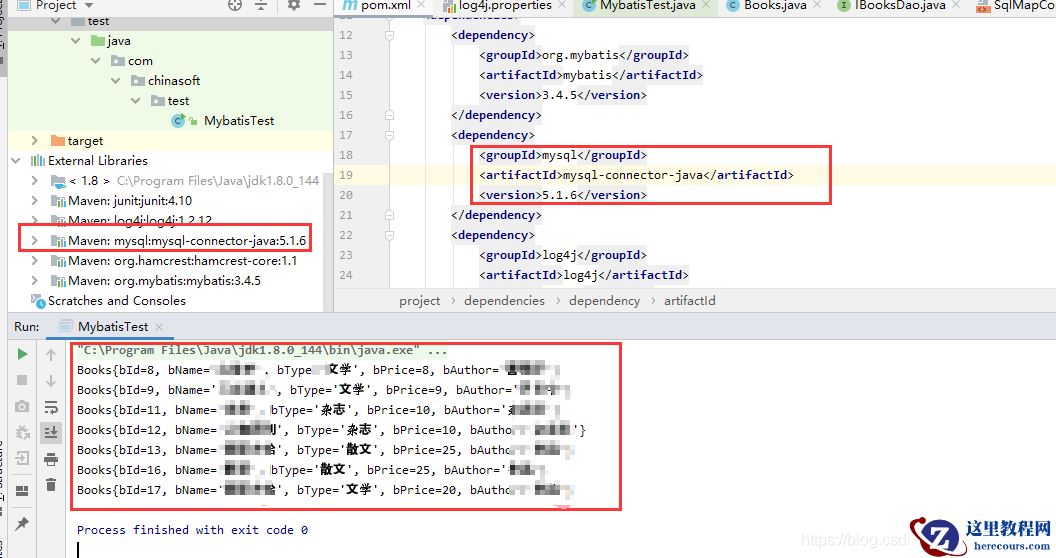
Task: Switch to log4j.properties tab
Action: (x=505, y=5)
